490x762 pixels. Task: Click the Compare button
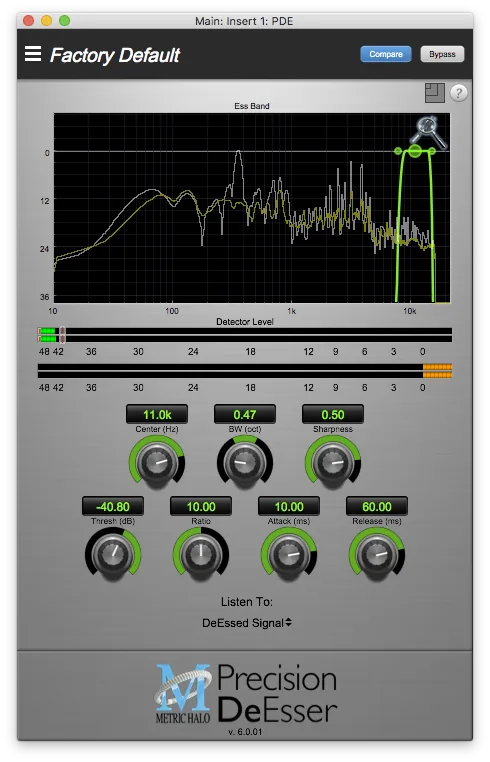click(x=385, y=54)
